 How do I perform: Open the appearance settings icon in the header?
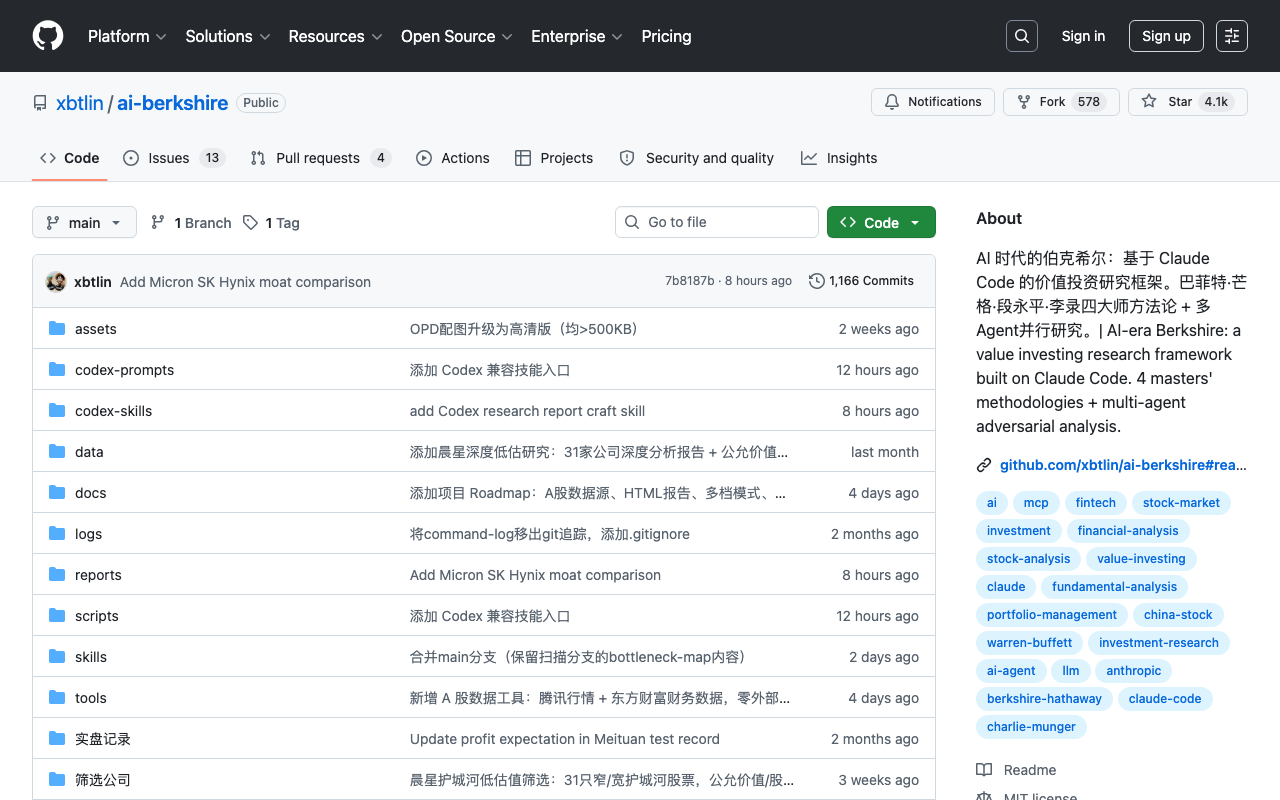1232,36
